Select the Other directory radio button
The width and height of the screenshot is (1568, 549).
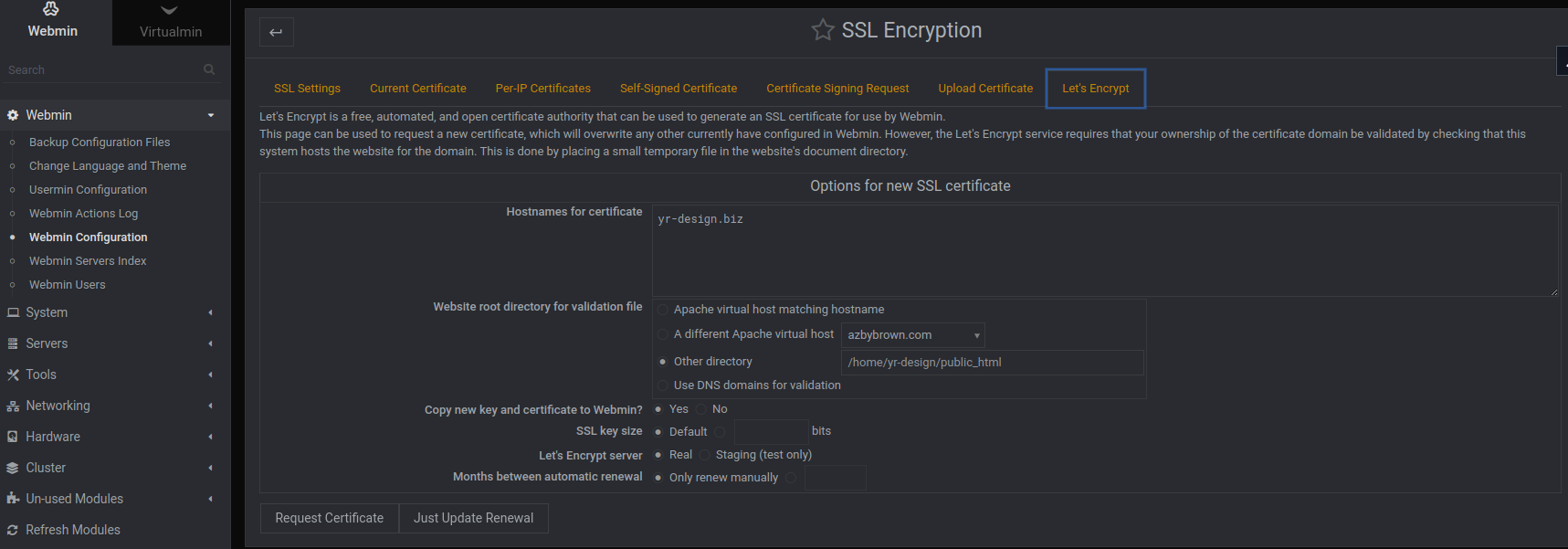coord(663,362)
